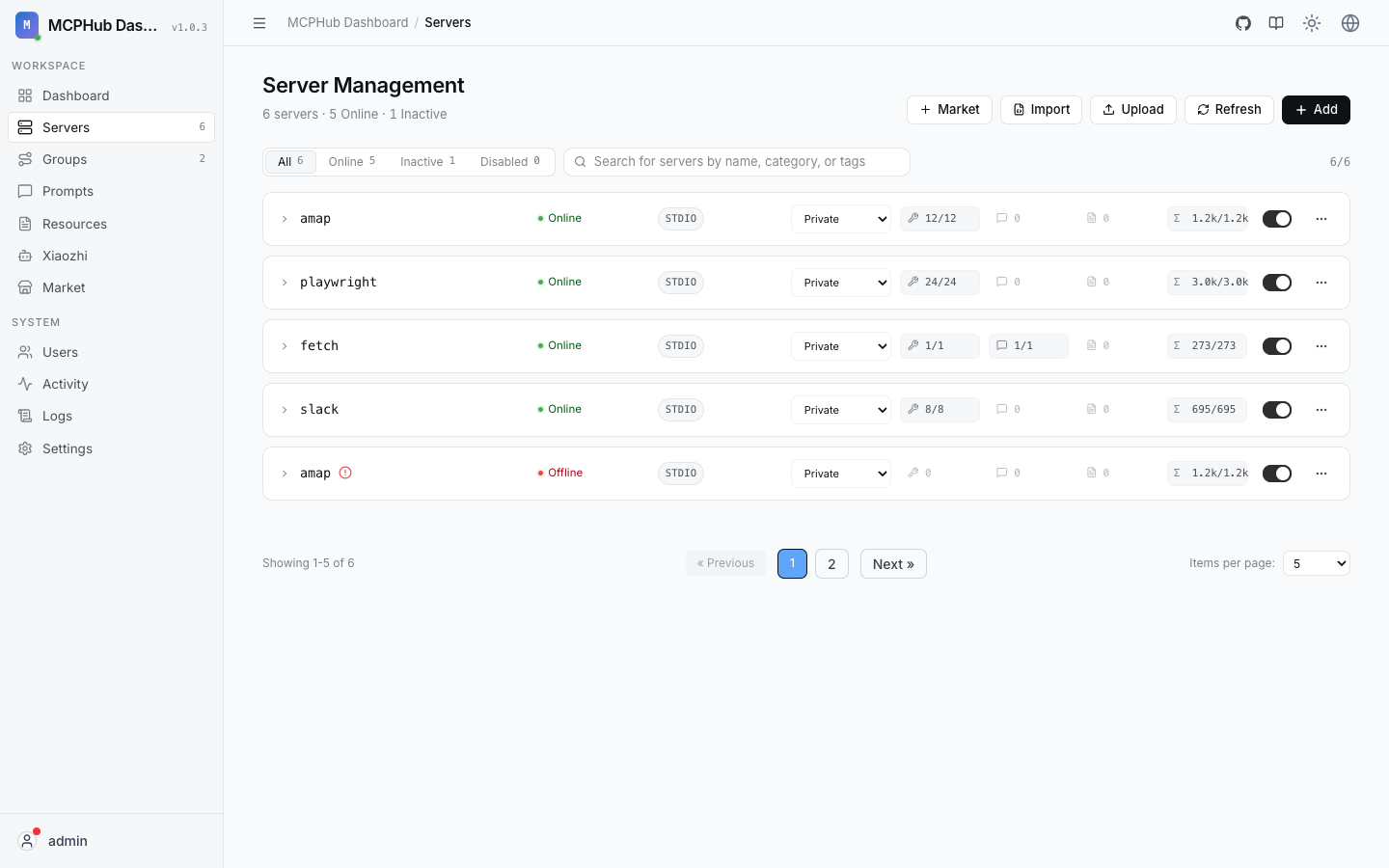
Task: Click the token count 273/273 for fetch
Action: pyautogui.click(x=1207, y=346)
